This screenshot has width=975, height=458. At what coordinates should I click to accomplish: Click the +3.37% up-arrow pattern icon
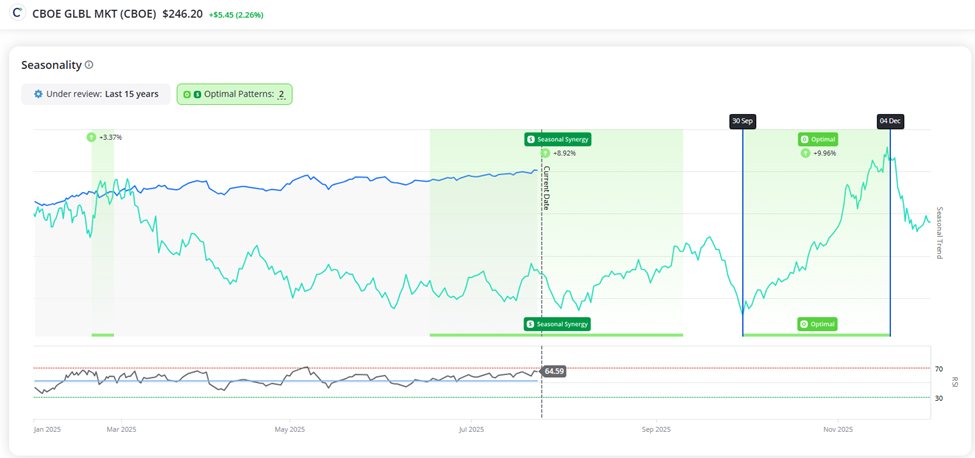tap(91, 137)
